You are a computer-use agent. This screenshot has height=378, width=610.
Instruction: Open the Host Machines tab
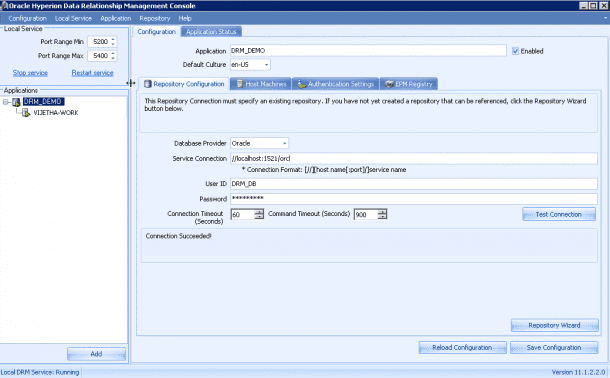(261, 84)
